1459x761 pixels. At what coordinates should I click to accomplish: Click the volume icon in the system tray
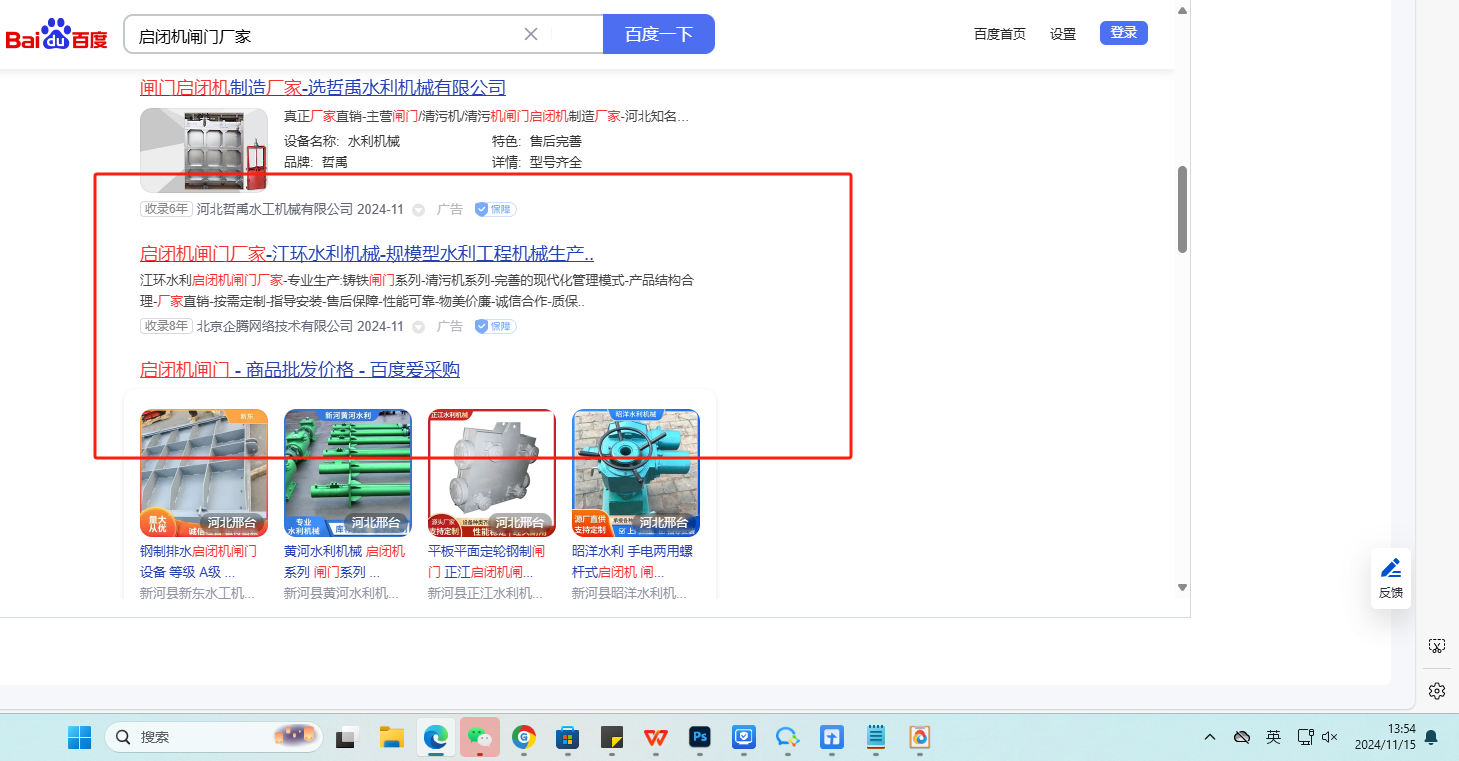(1330, 737)
